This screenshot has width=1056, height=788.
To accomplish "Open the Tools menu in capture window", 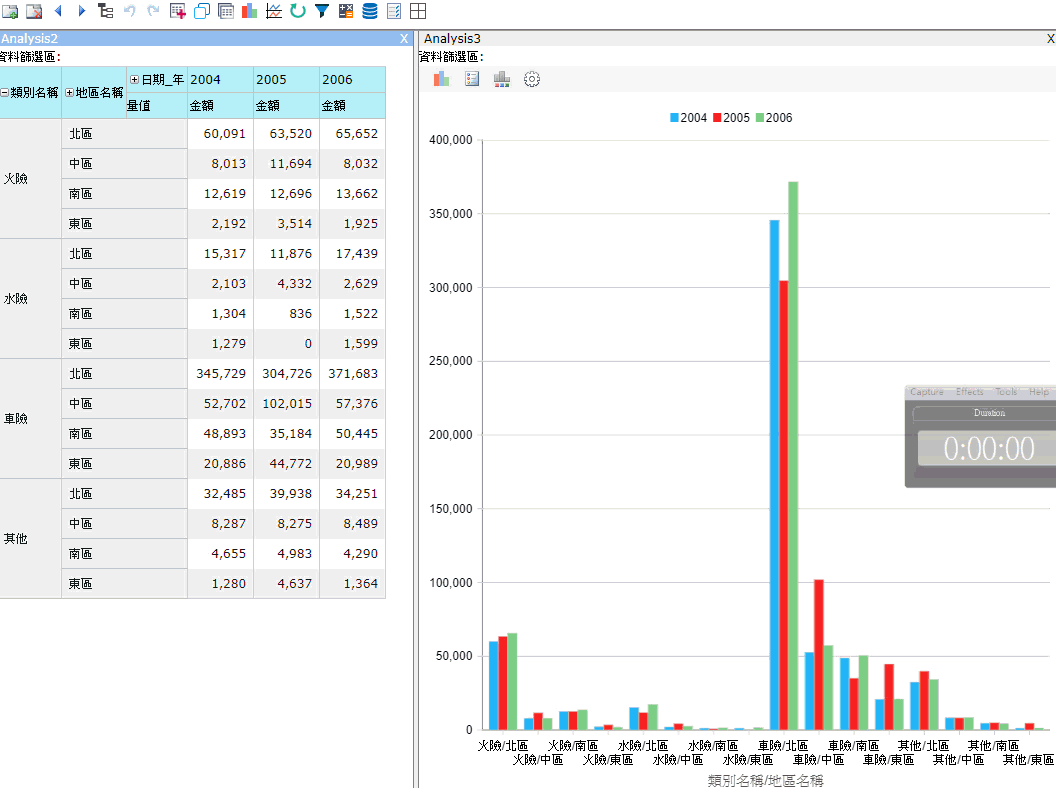I will click(1005, 392).
